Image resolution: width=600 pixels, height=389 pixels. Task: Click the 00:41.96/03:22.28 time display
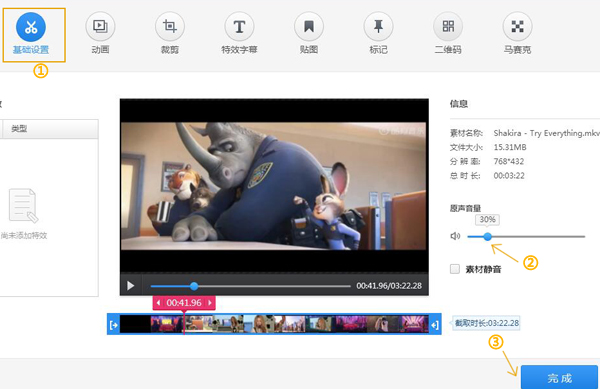(389, 286)
